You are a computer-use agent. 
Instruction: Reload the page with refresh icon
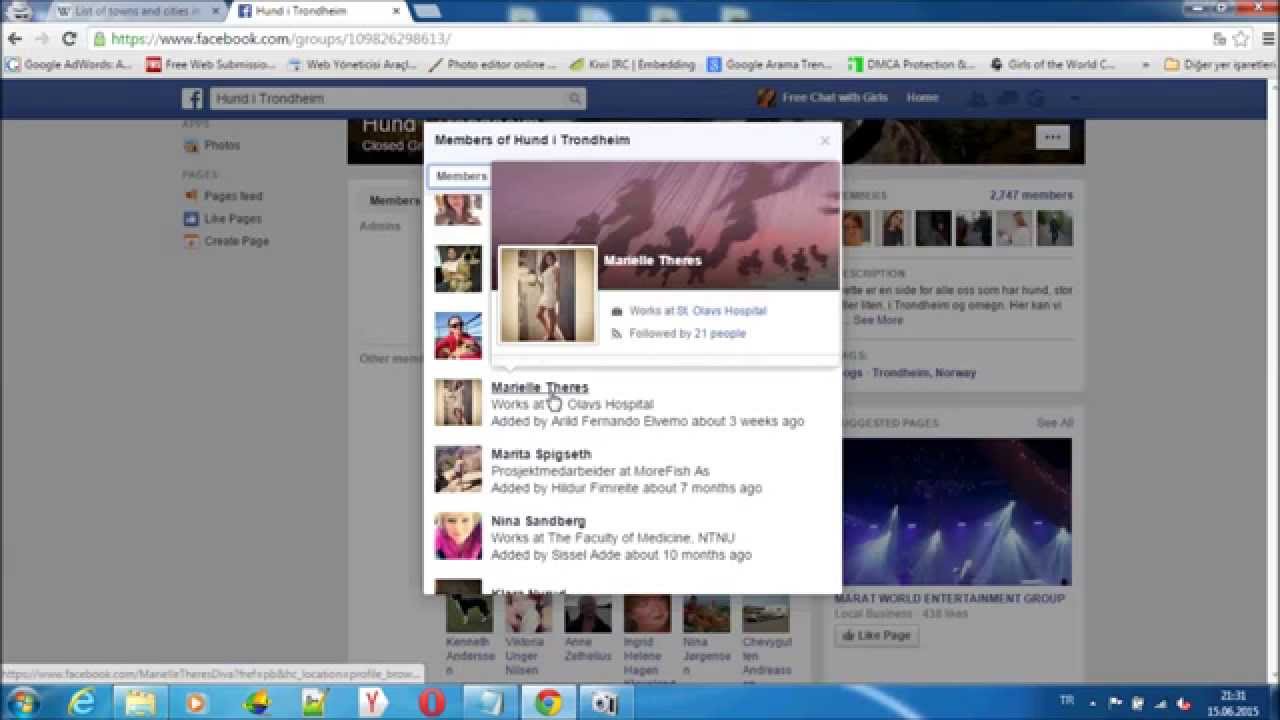[x=69, y=39]
